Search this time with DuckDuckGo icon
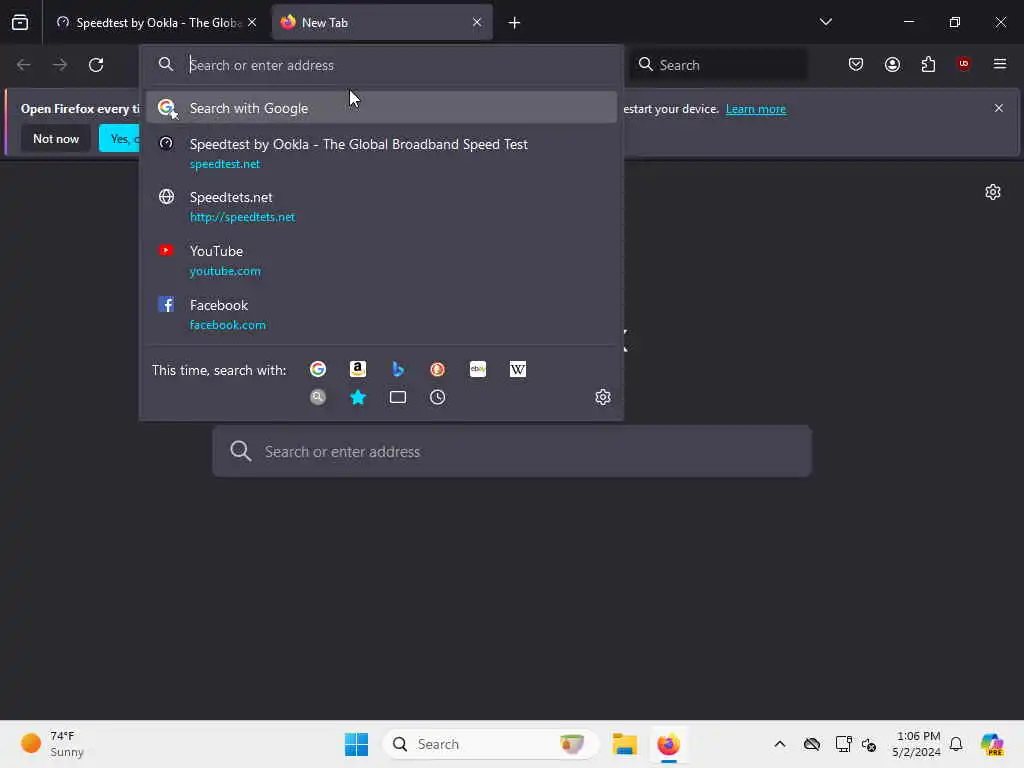 click(x=438, y=369)
